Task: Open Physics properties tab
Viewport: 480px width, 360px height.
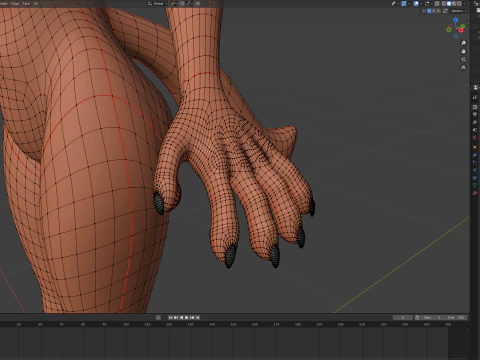Action: tap(475, 169)
